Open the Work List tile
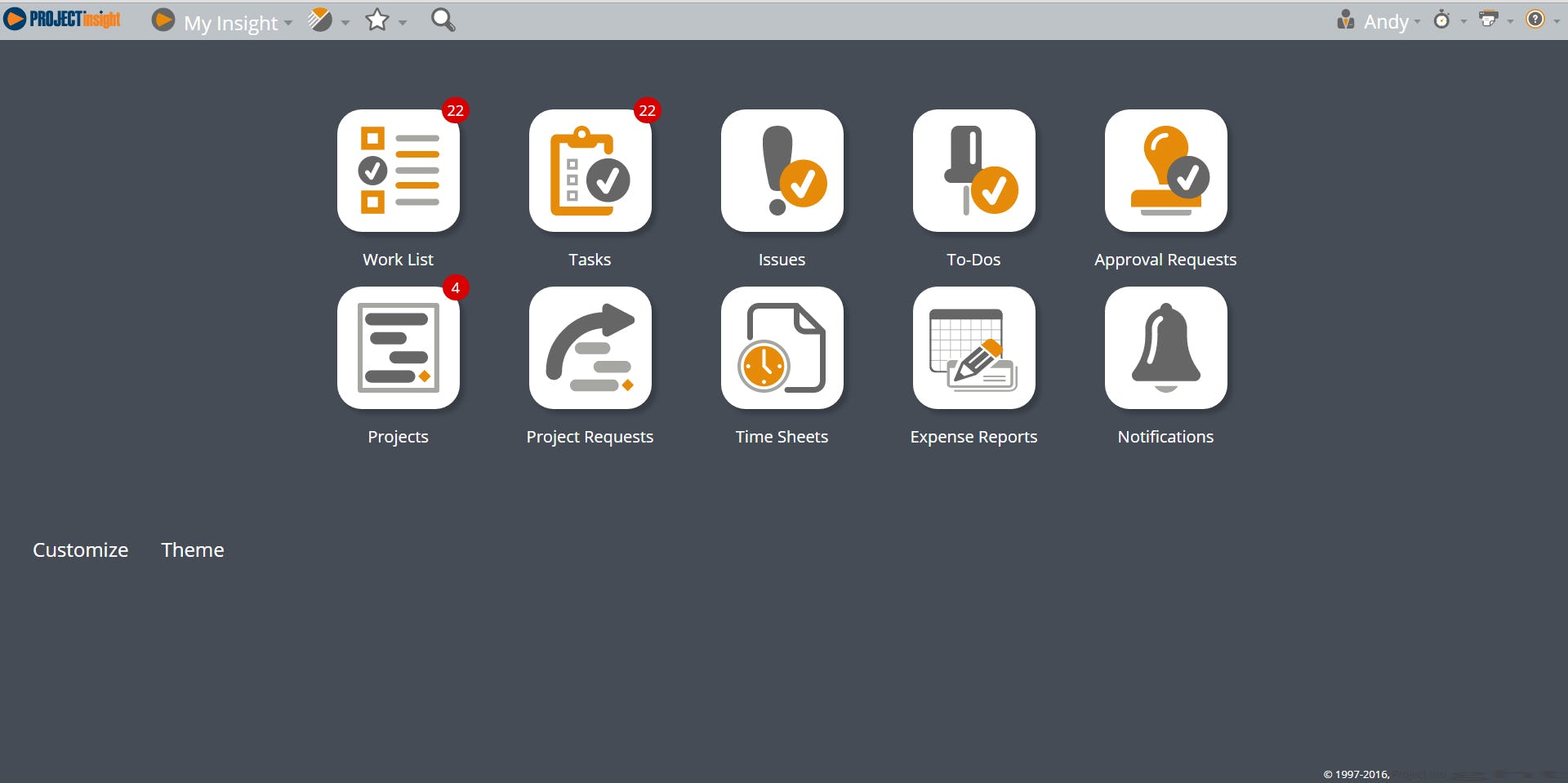Viewport: 1568px width, 783px height. 398,171
